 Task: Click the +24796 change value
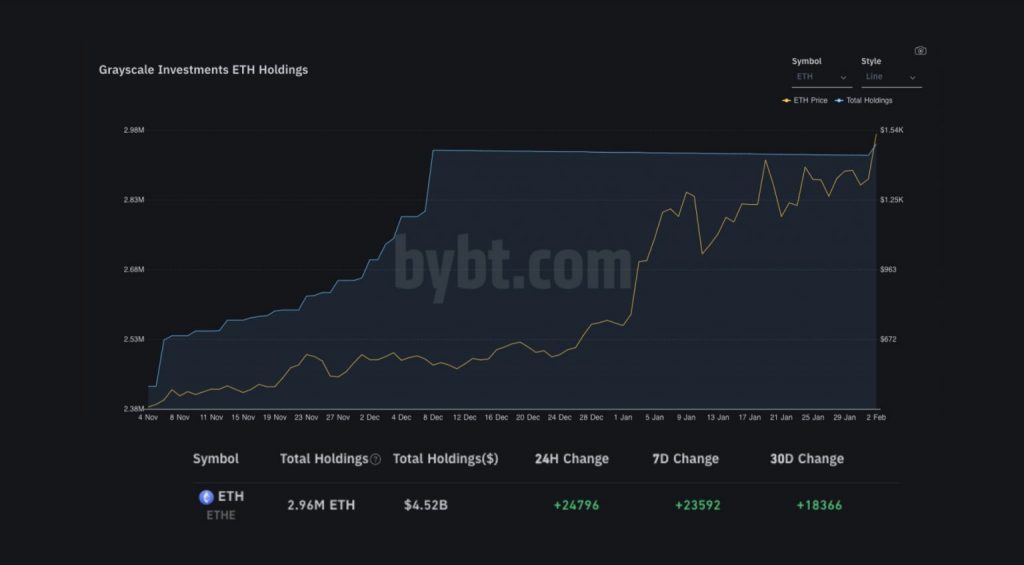(x=576, y=505)
